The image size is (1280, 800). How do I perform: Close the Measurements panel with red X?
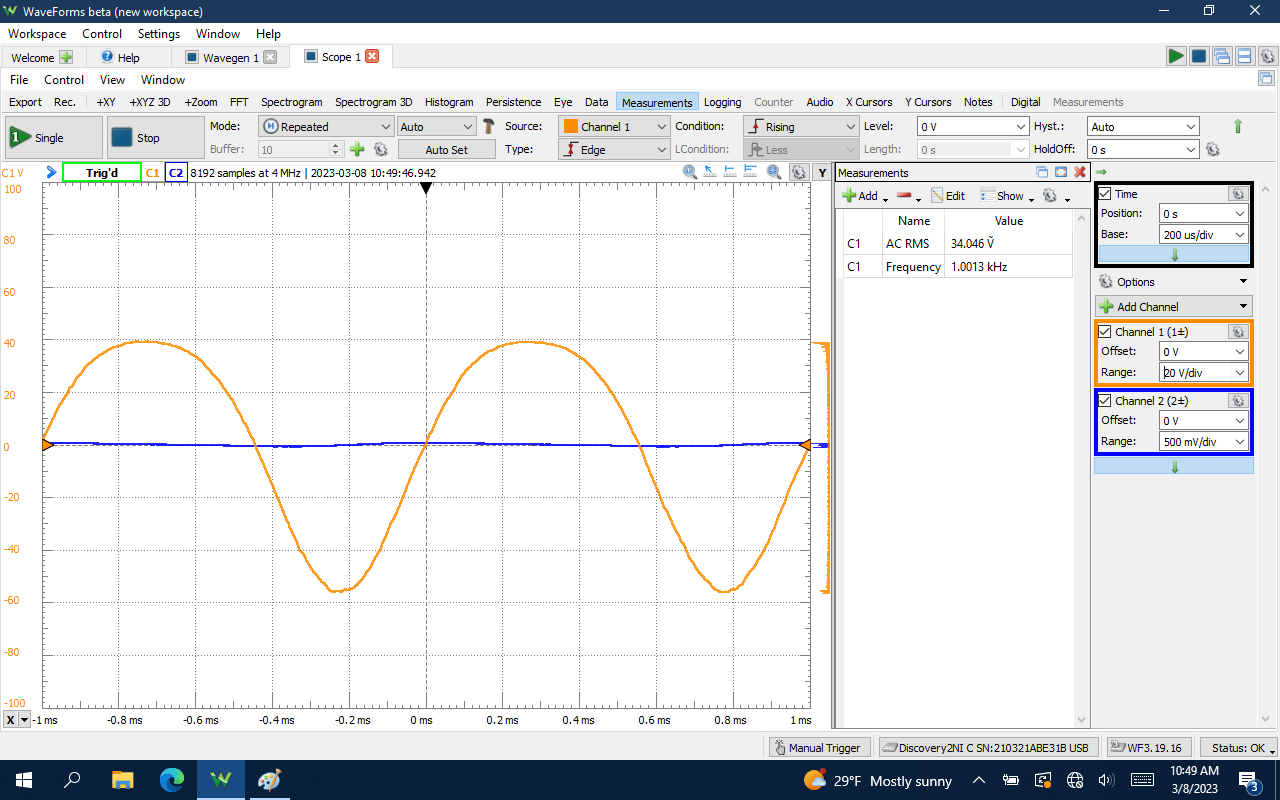coord(1080,172)
